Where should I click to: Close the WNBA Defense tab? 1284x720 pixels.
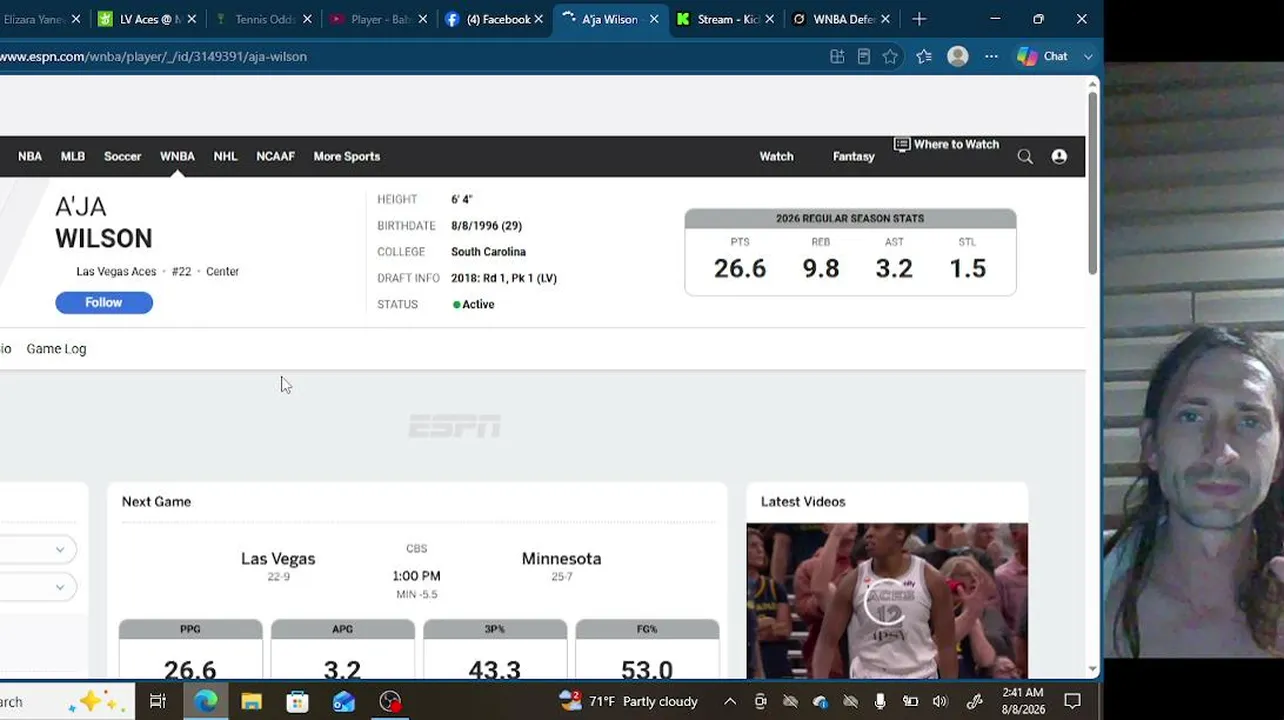click(x=885, y=19)
